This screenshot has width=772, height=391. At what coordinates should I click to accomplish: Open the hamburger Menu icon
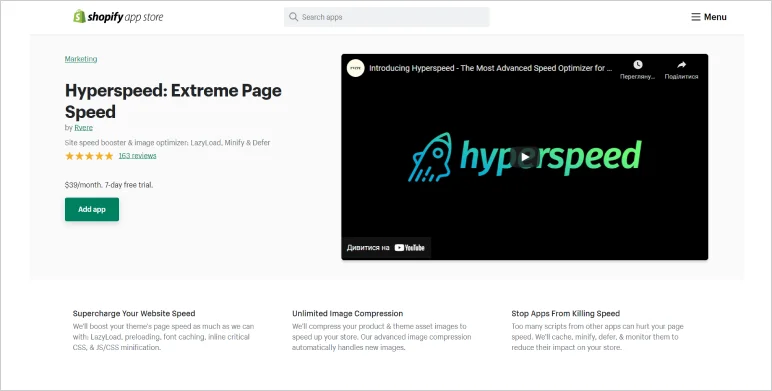click(696, 17)
